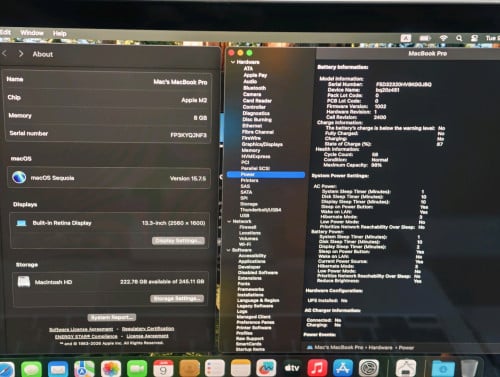The image size is (500, 377).
Task: Select Apple Pay in Hardware list
Action: (255, 75)
